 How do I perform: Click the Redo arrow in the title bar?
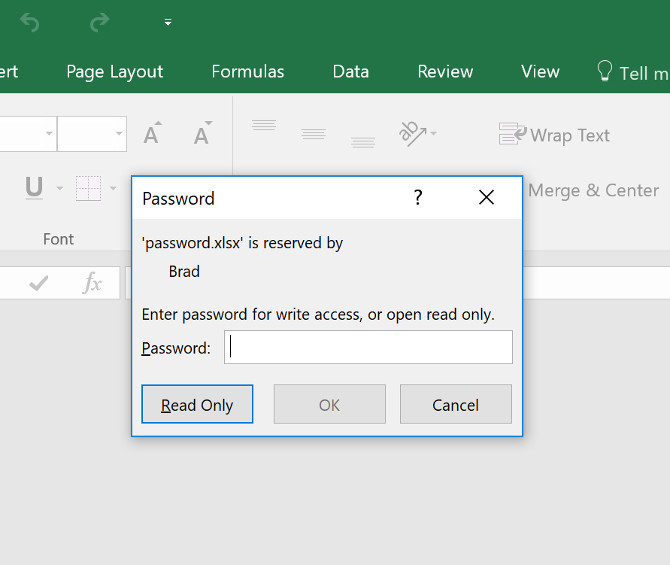[99, 21]
